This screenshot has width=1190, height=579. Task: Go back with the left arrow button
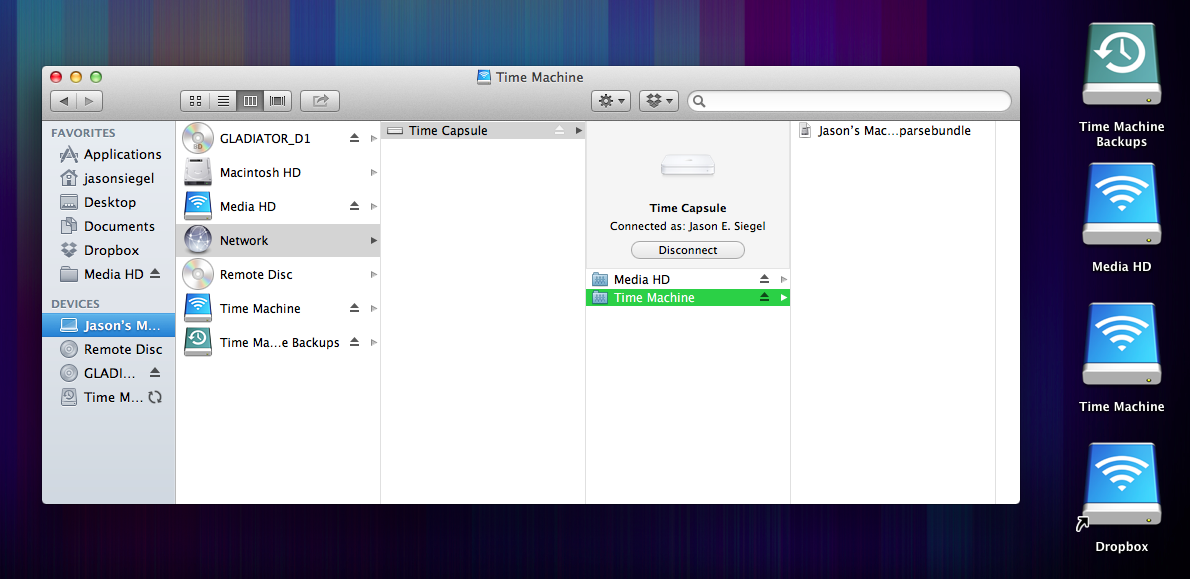pos(63,100)
